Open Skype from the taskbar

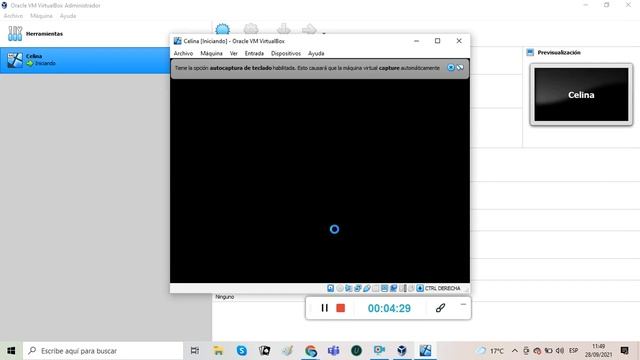coord(242,351)
